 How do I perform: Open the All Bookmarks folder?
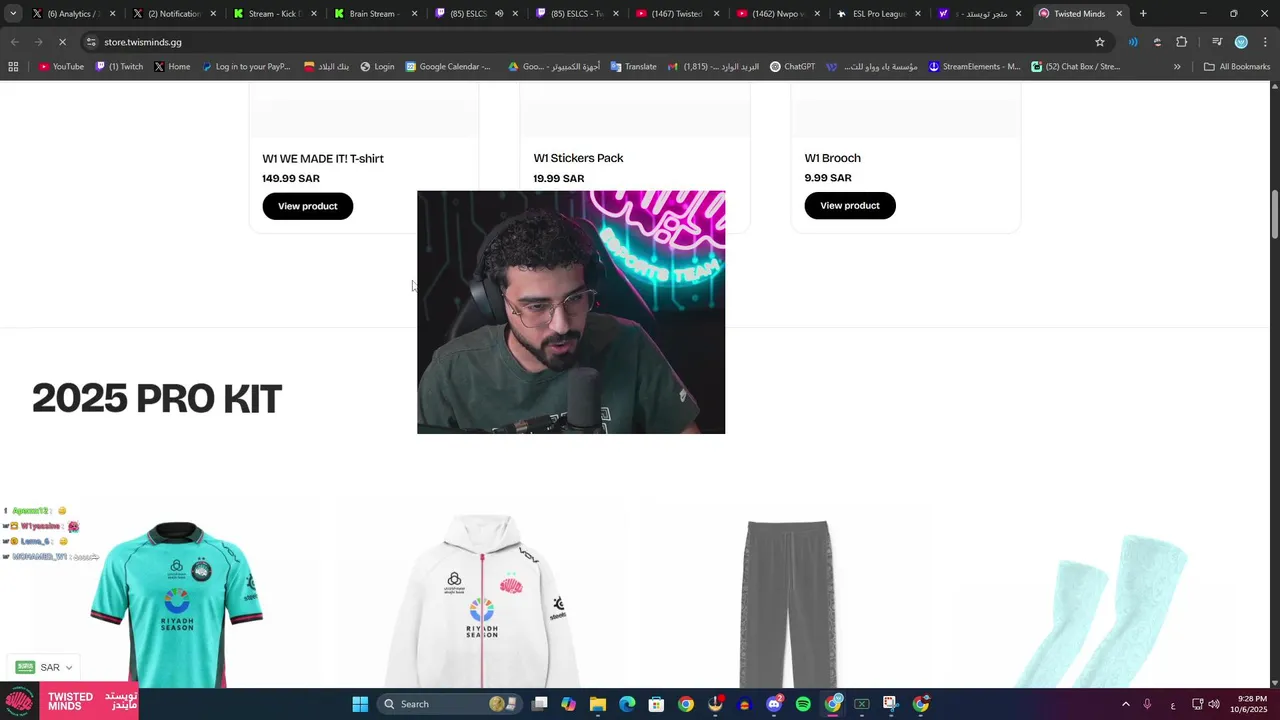1237,67
